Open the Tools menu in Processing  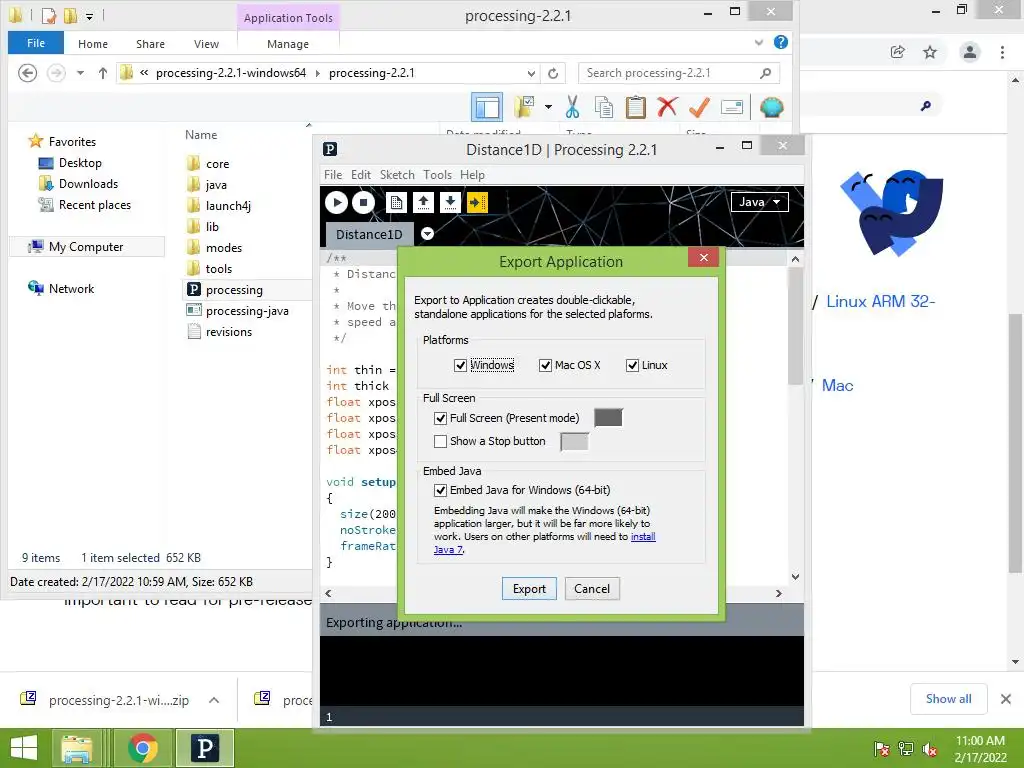(437, 175)
